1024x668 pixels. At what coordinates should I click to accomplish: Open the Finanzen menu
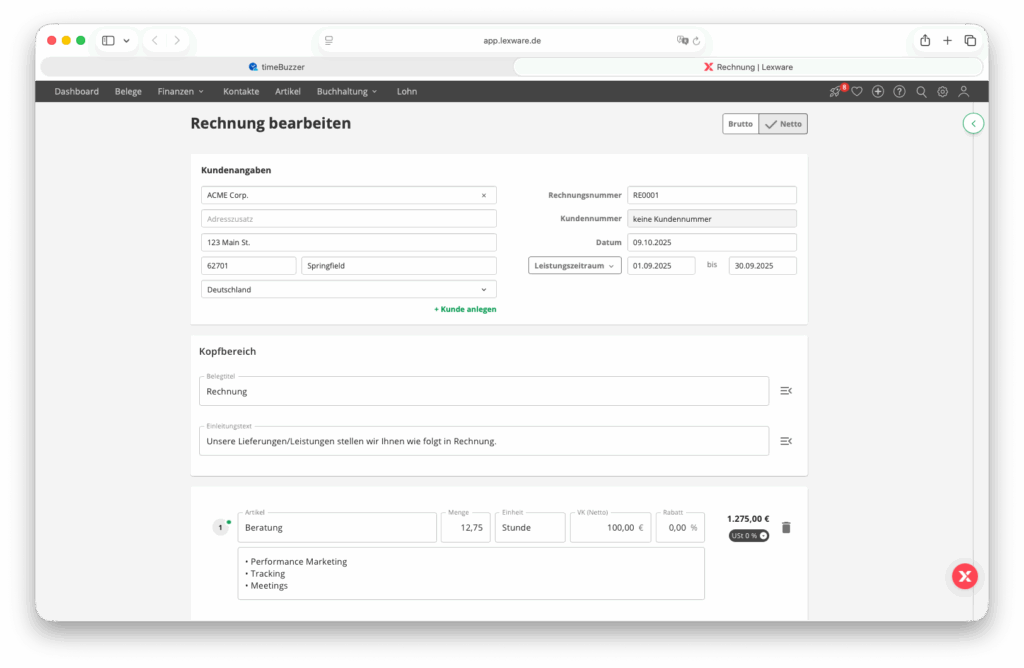(180, 91)
